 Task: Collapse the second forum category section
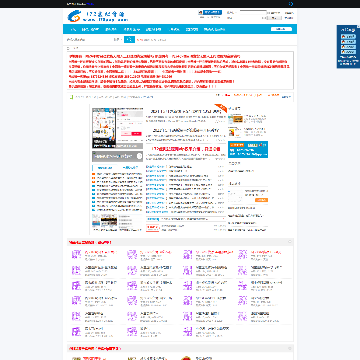[290, 348]
